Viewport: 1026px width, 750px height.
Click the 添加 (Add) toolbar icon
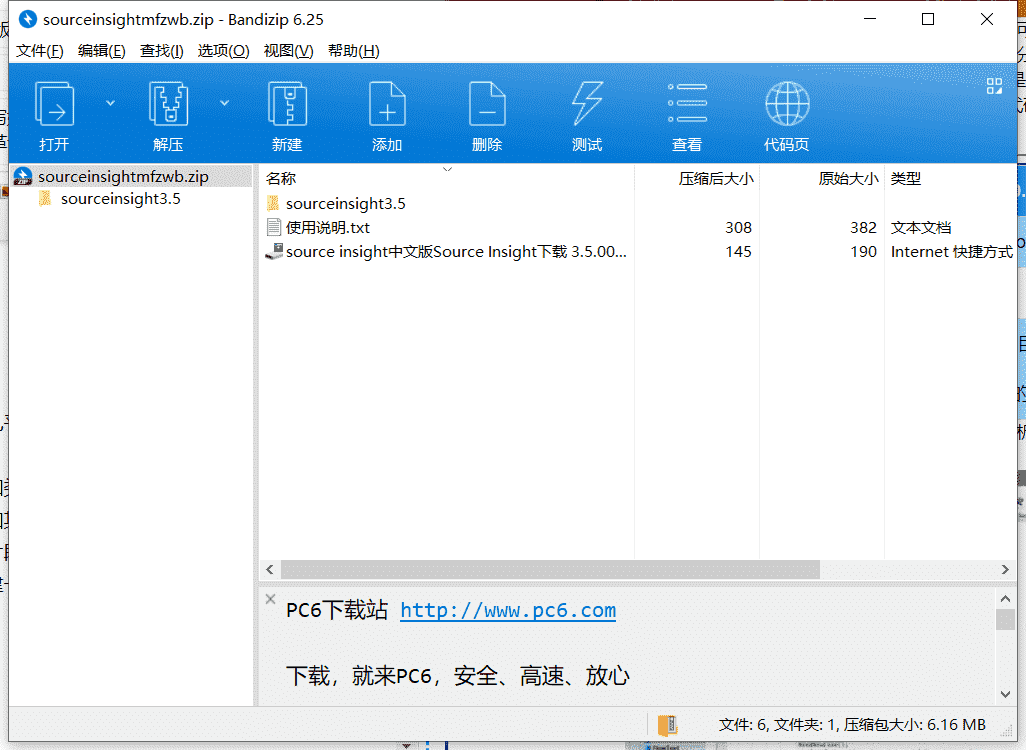(387, 103)
